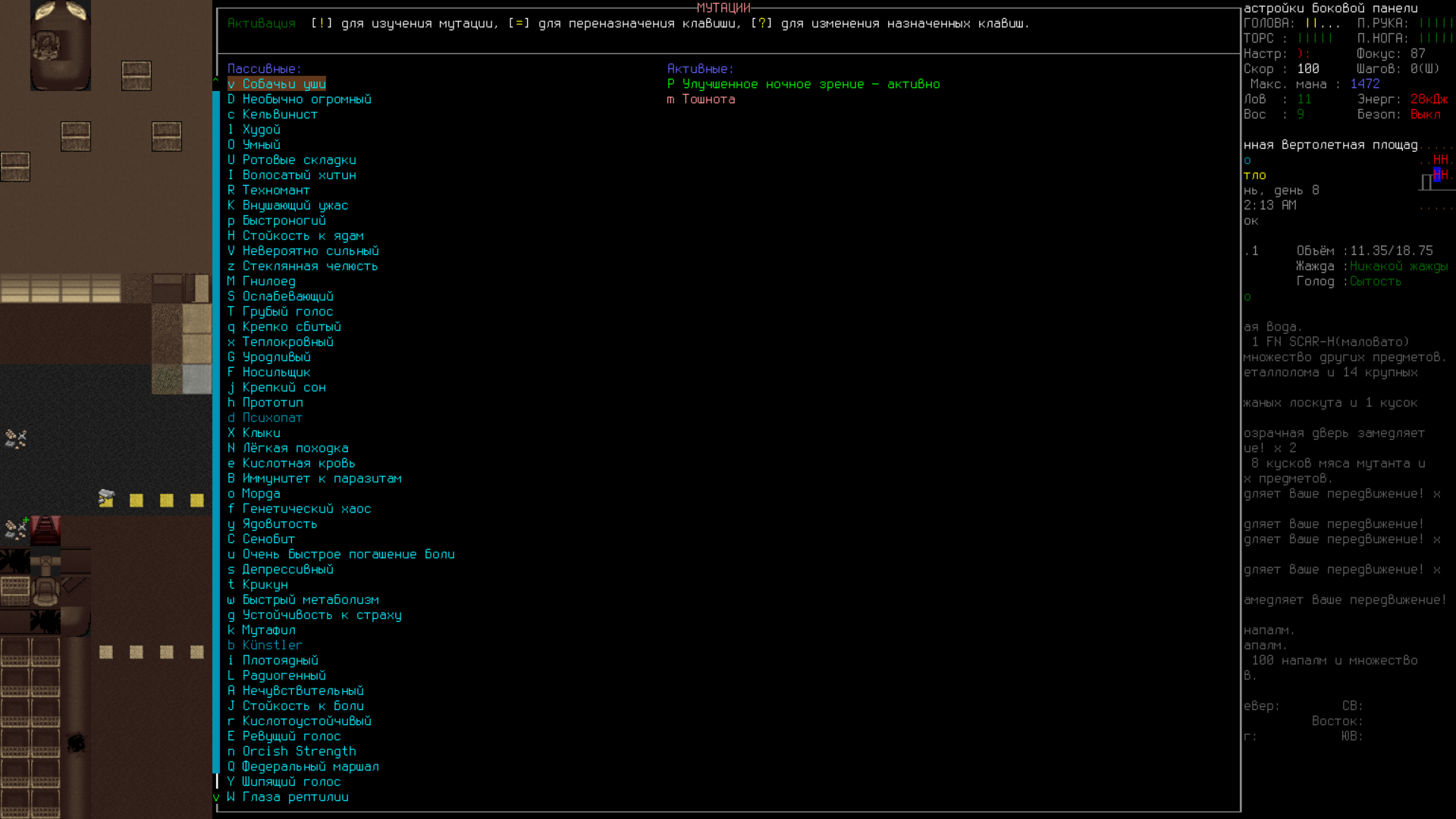Click the down arrow at the list bottom
The height and width of the screenshot is (819, 1456).
(x=216, y=797)
